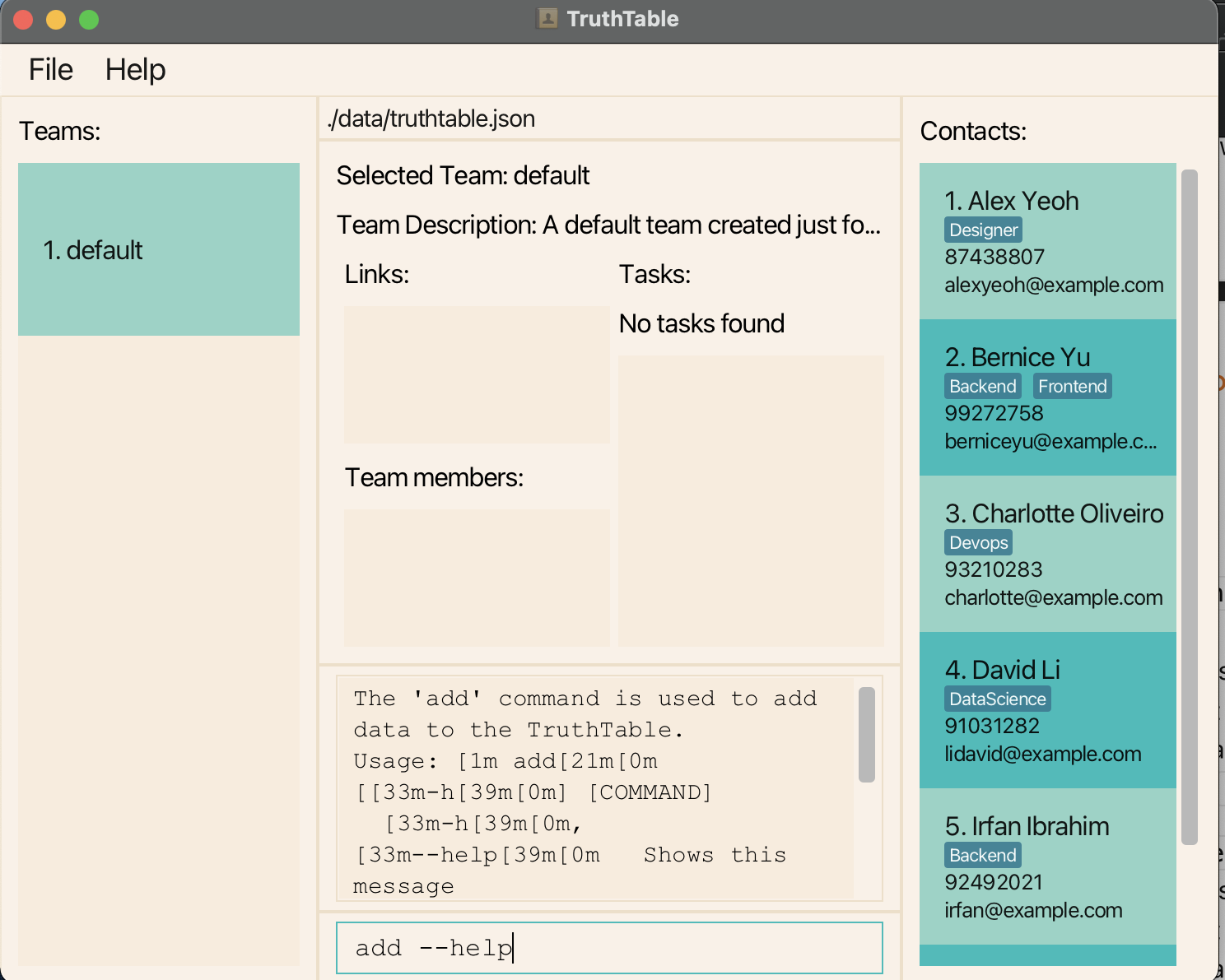Click the 'Tasks:' section label
Screen dimensions: 1225x980
click(x=654, y=275)
